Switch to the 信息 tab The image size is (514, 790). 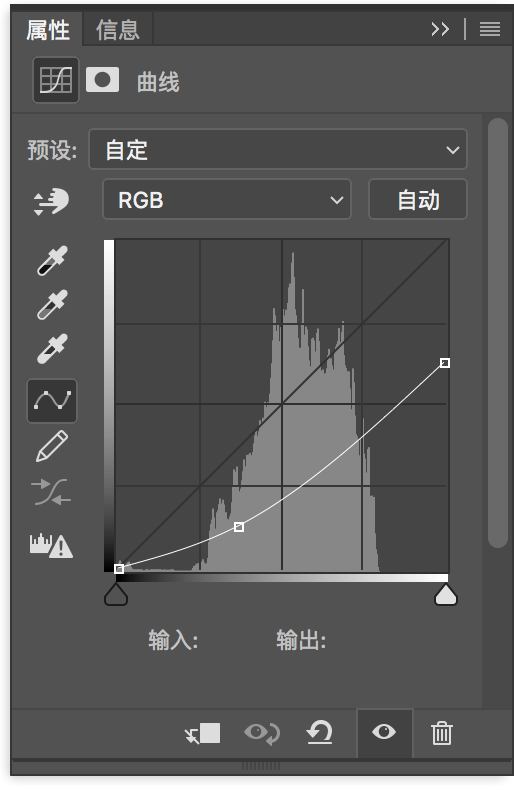tap(117, 30)
